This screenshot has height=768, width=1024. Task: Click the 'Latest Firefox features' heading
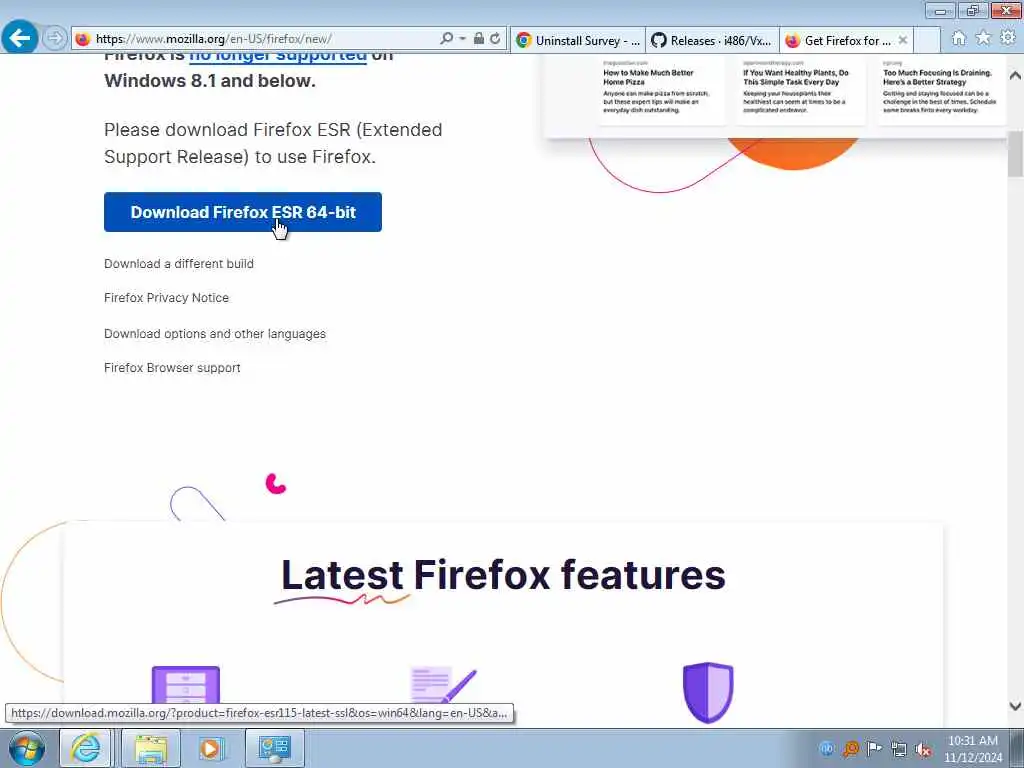tap(503, 575)
